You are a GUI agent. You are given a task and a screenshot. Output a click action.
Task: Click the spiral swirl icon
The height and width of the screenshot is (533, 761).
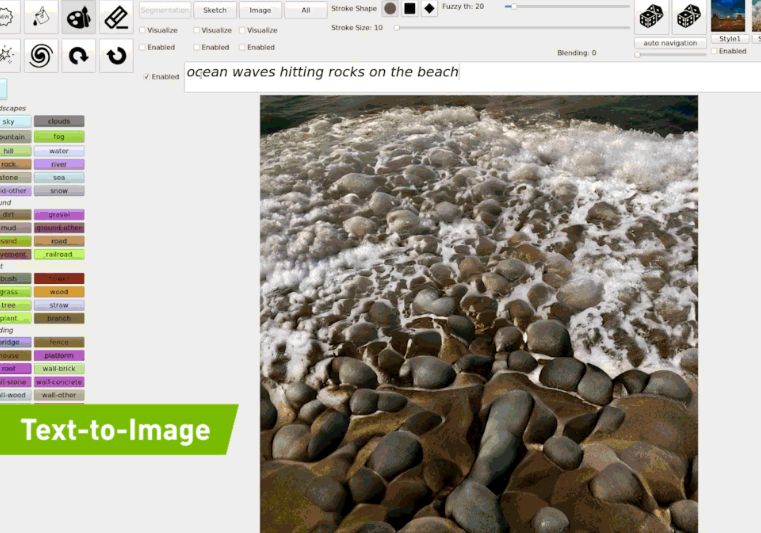41,56
